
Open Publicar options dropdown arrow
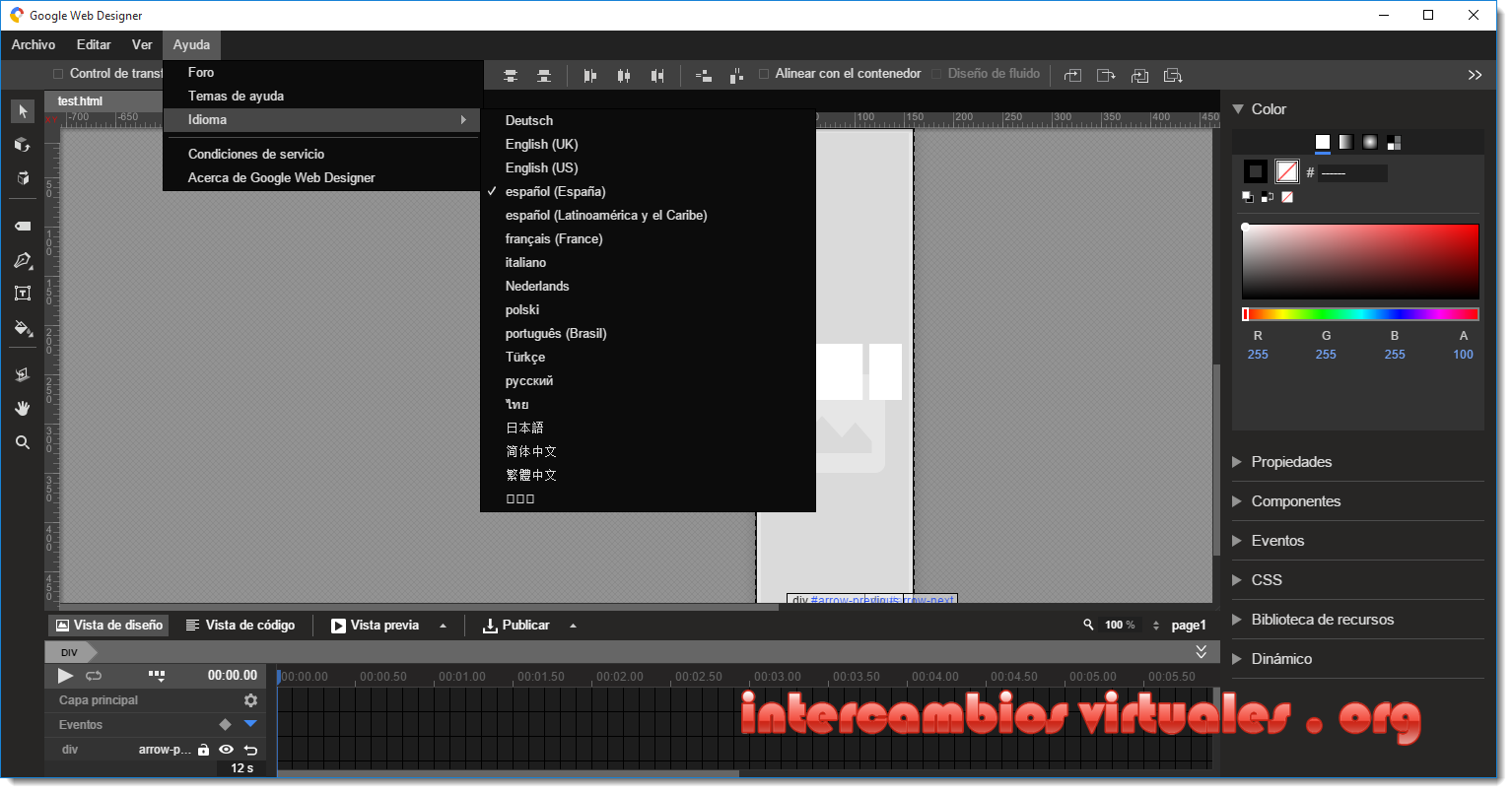coord(573,626)
